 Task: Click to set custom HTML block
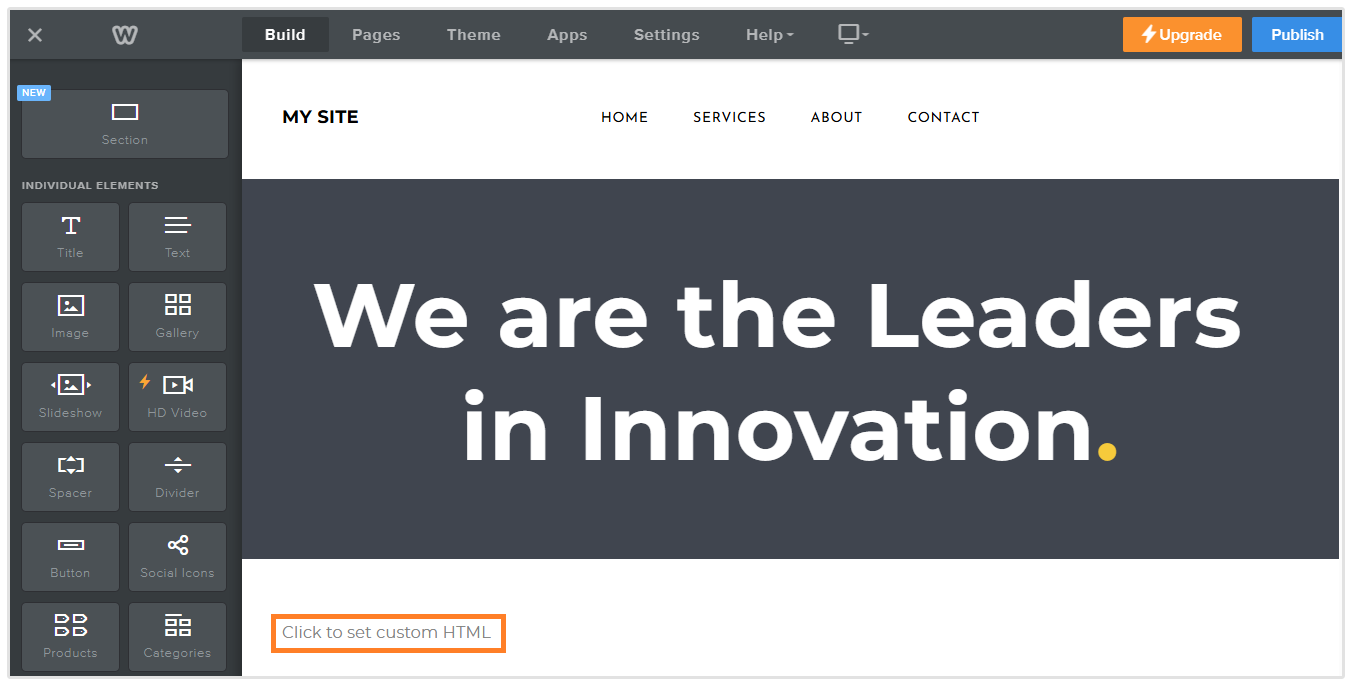(x=387, y=633)
